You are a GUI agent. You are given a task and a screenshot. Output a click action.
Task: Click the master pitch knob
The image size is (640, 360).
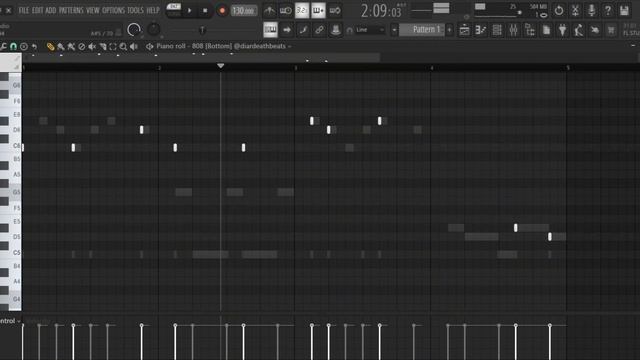153,29
